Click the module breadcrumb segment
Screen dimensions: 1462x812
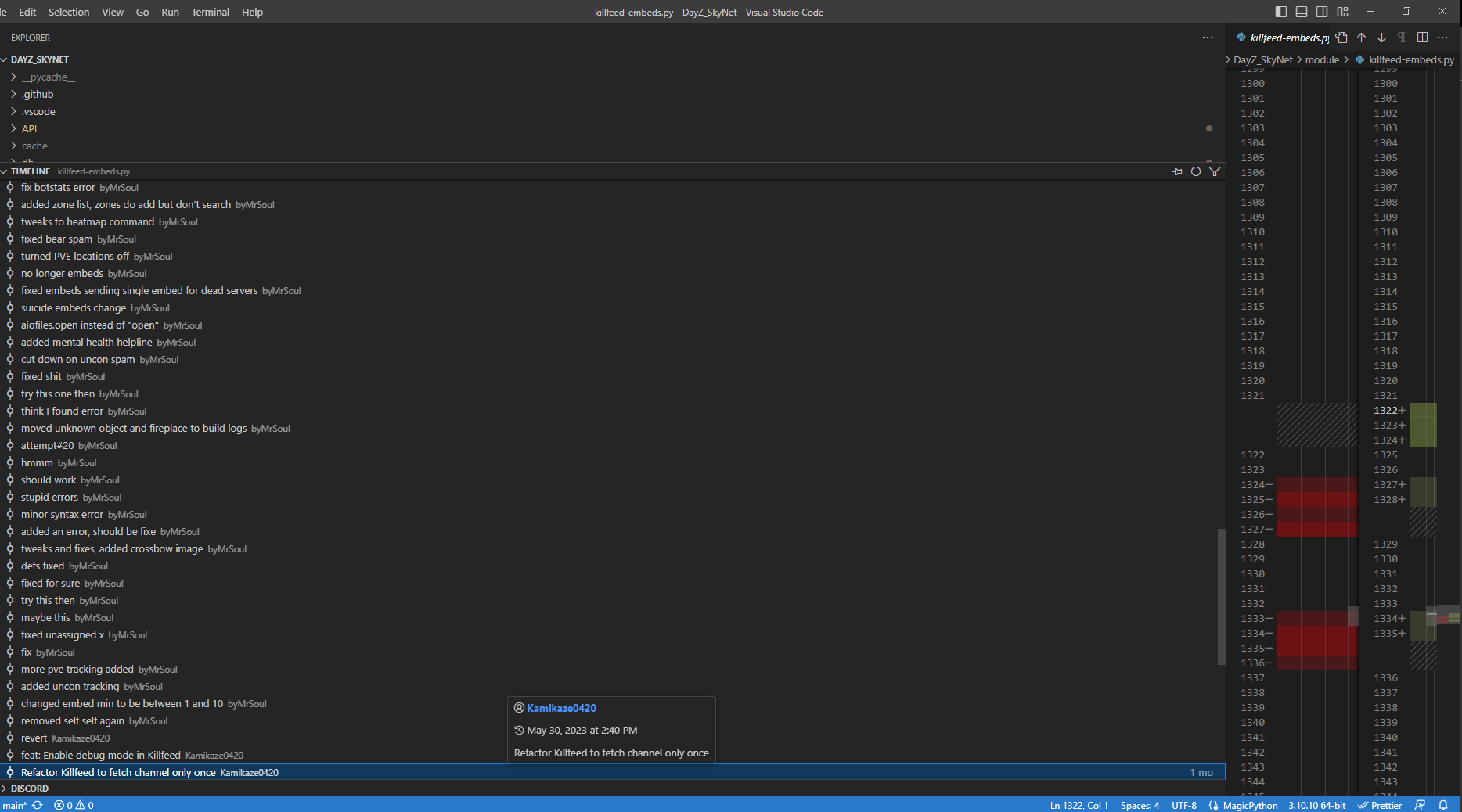coord(1322,59)
